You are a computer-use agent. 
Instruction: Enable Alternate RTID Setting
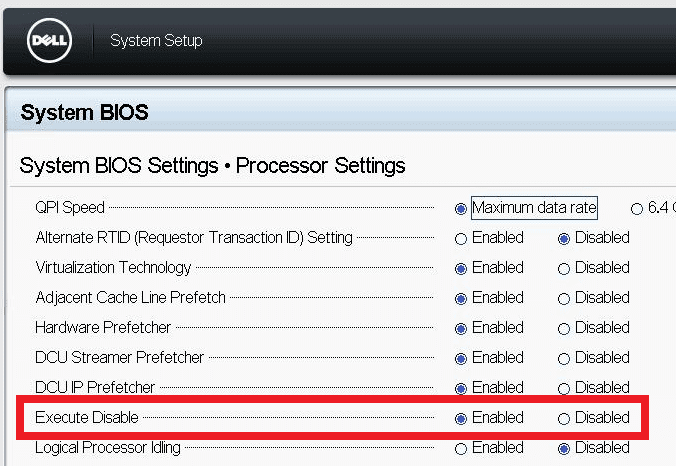(461, 239)
